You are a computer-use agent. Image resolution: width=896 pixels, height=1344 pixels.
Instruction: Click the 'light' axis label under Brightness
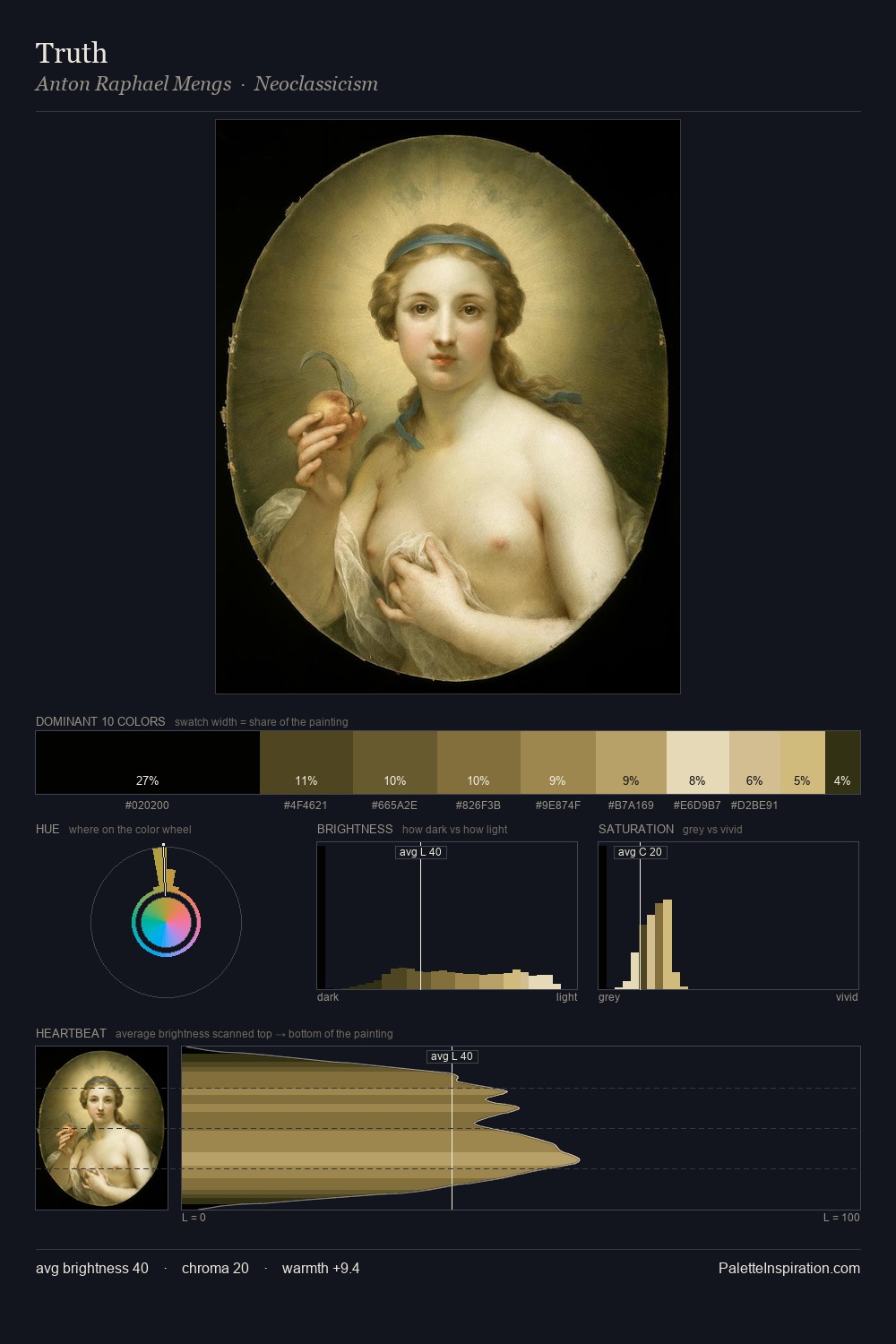(566, 997)
